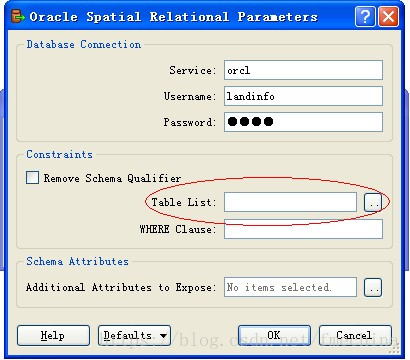Click the 'Password:' label
410x360 pixels.
point(190,122)
